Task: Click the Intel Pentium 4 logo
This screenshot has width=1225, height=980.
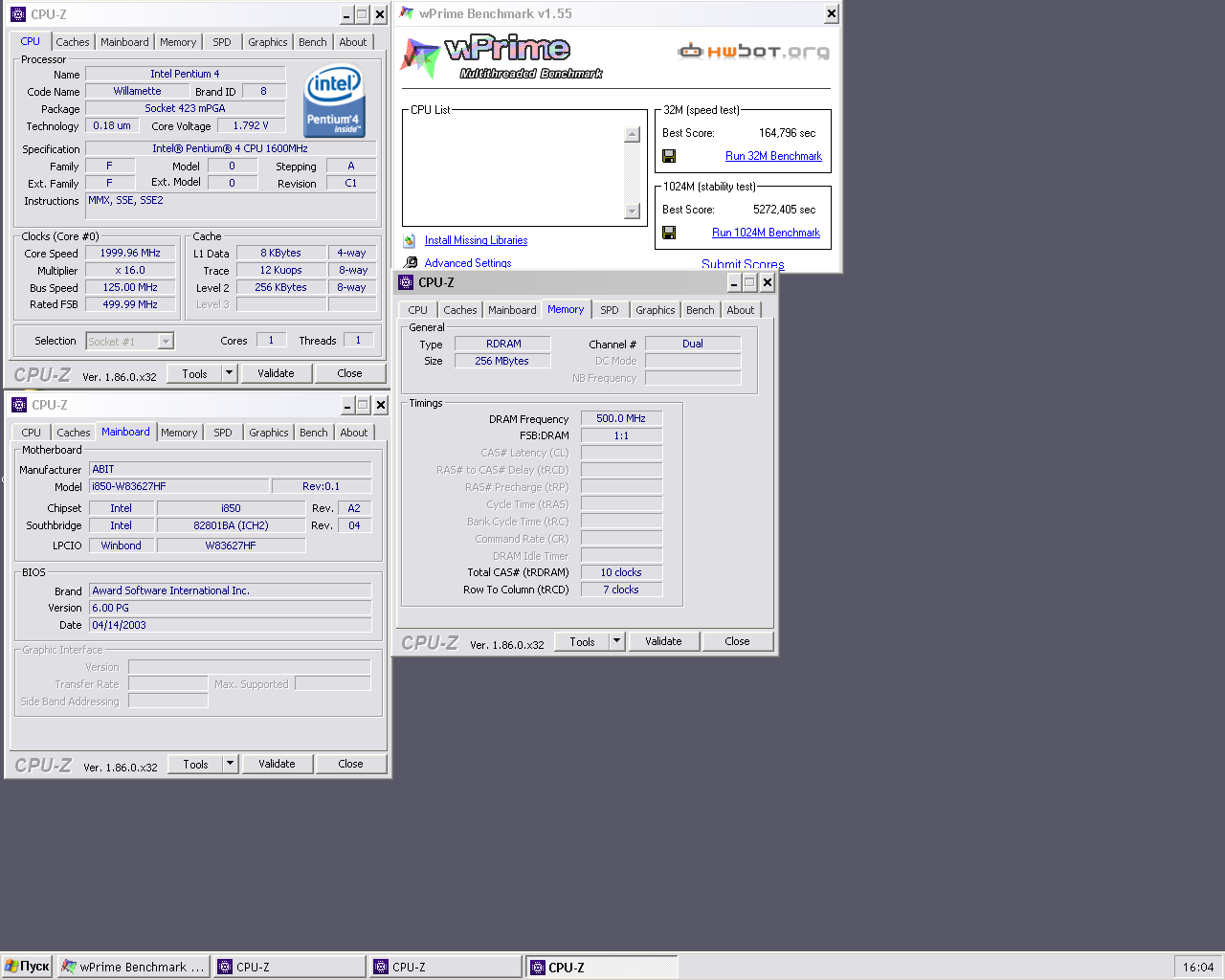Action: coord(334,100)
